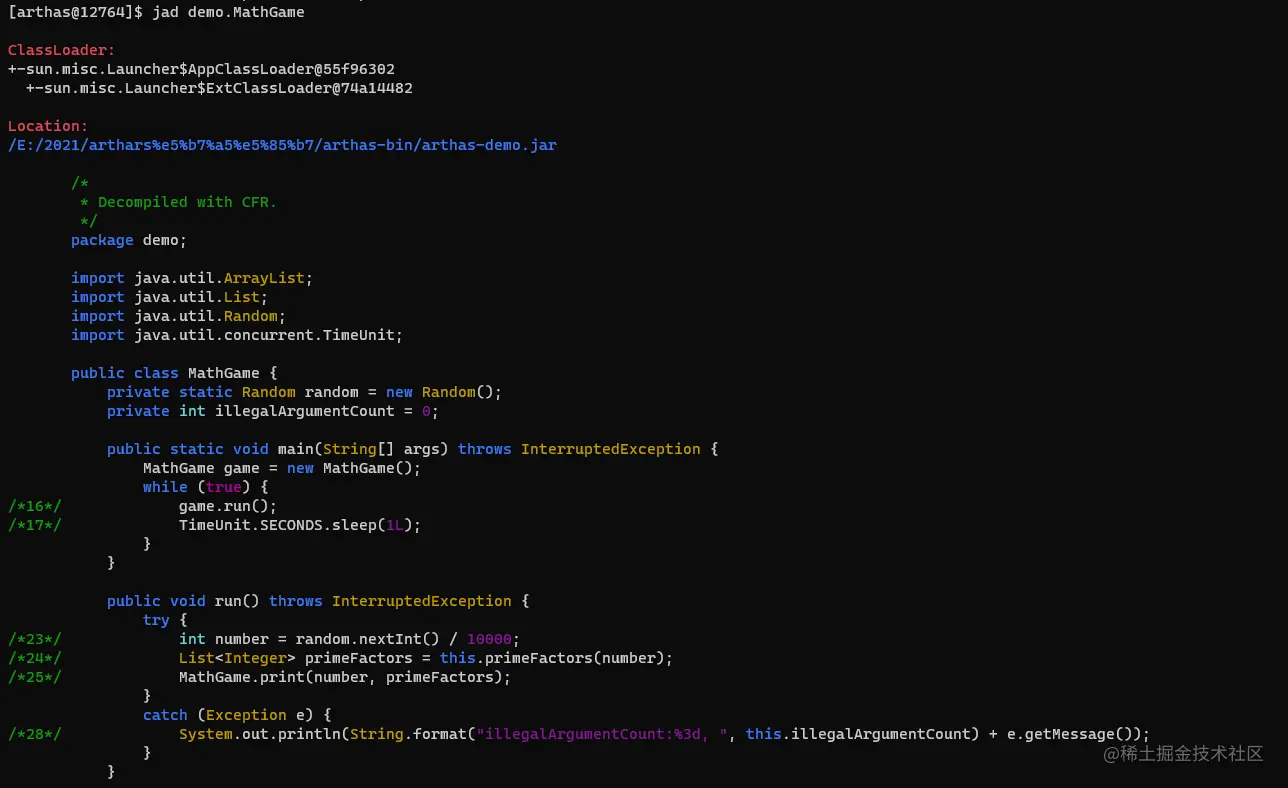Screen dimensions: 1288x788
Task: Click the import java.util.List line
Action: [170, 297]
